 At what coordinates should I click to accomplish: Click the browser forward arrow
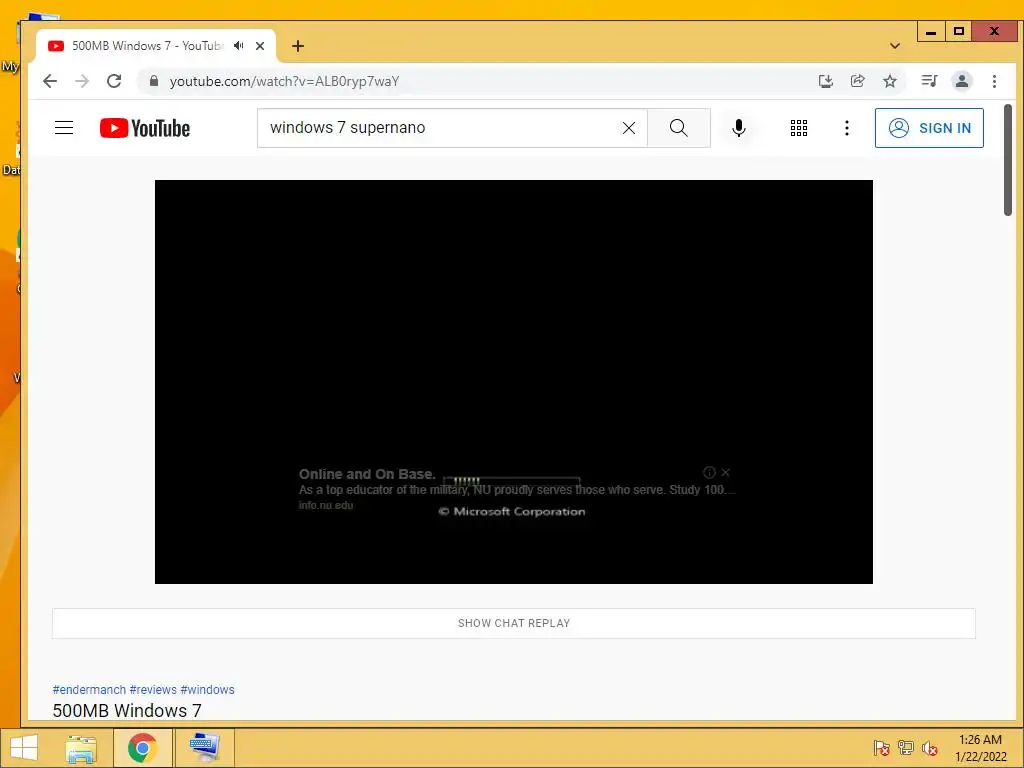pos(82,81)
